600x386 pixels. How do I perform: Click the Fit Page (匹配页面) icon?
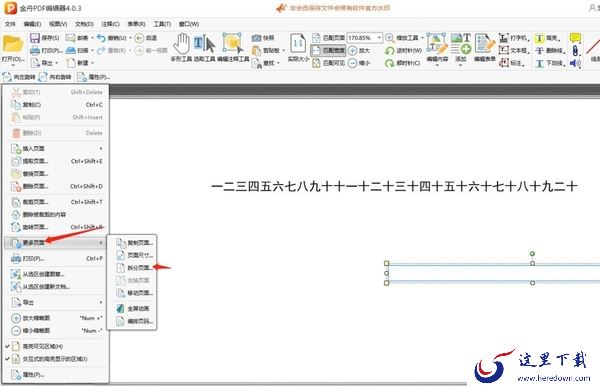[x=316, y=38]
